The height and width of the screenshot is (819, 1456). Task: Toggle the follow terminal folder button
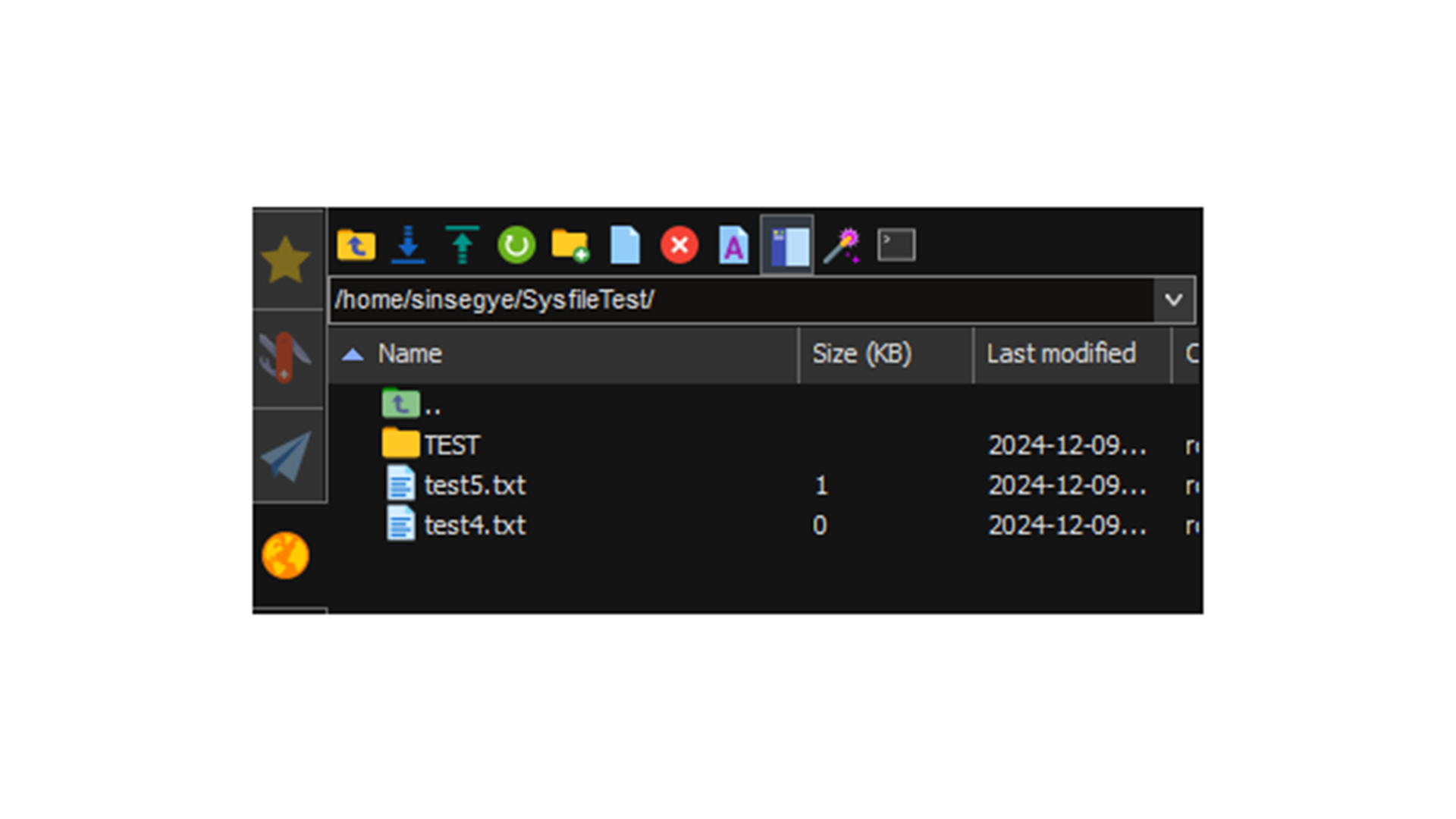point(787,245)
